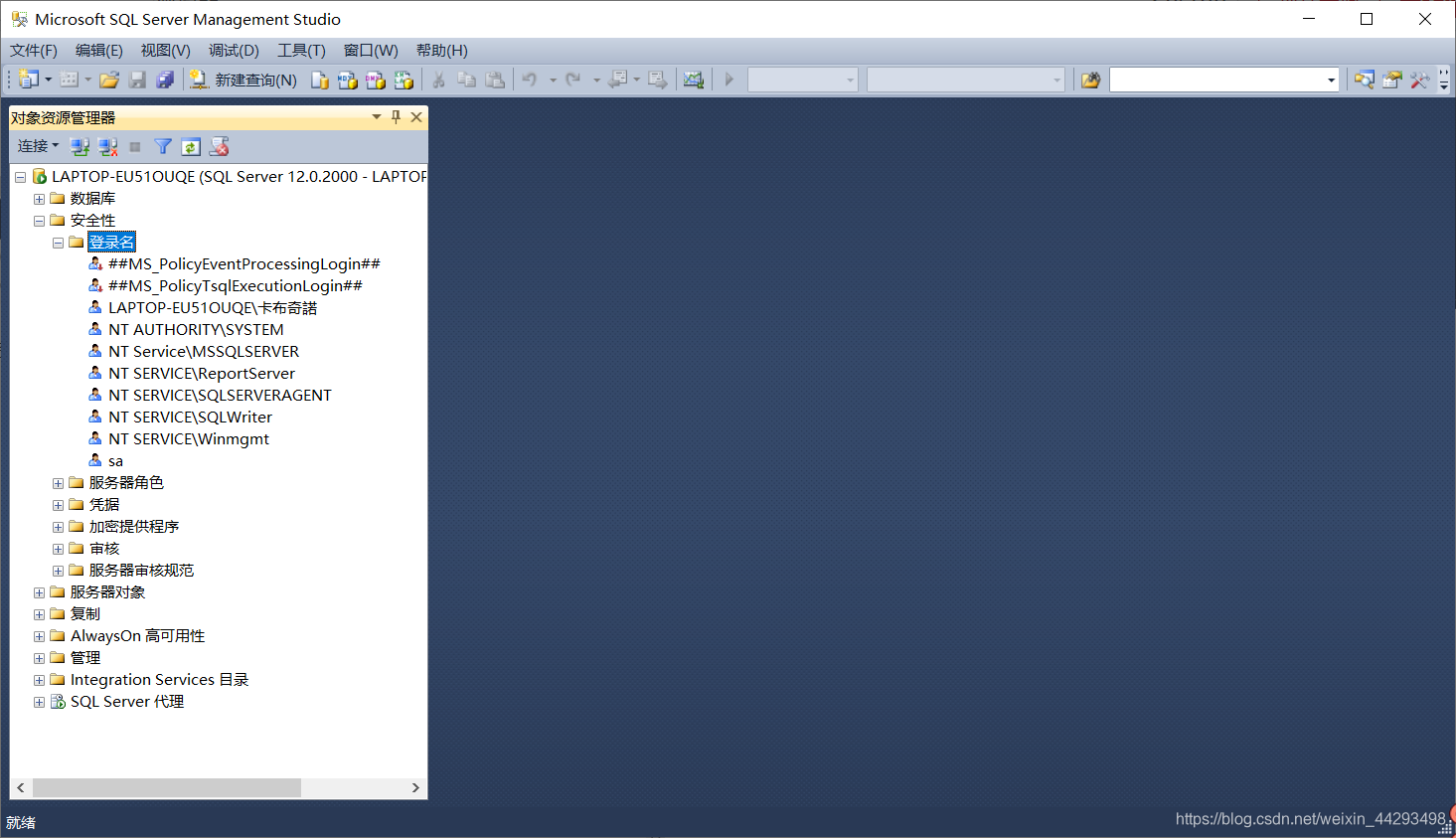Select the NT SERVICE\ReportServer login
The width and height of the screenshot is (1456, 838).
pos(202,374)
